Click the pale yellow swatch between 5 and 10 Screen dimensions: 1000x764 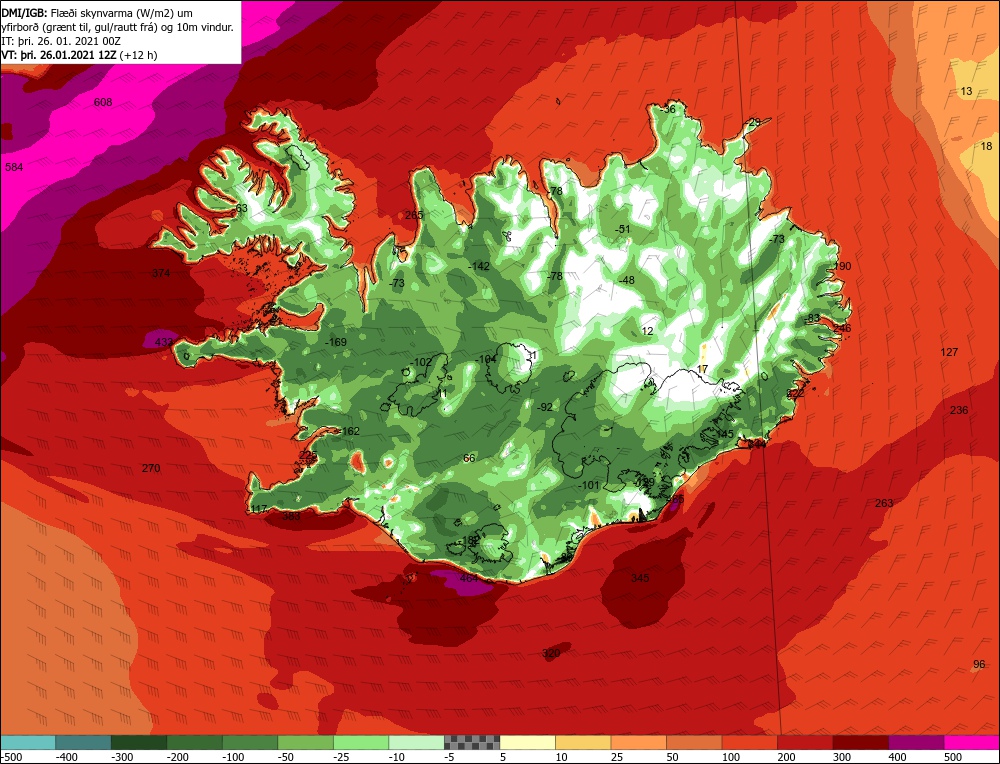(528, 742)
